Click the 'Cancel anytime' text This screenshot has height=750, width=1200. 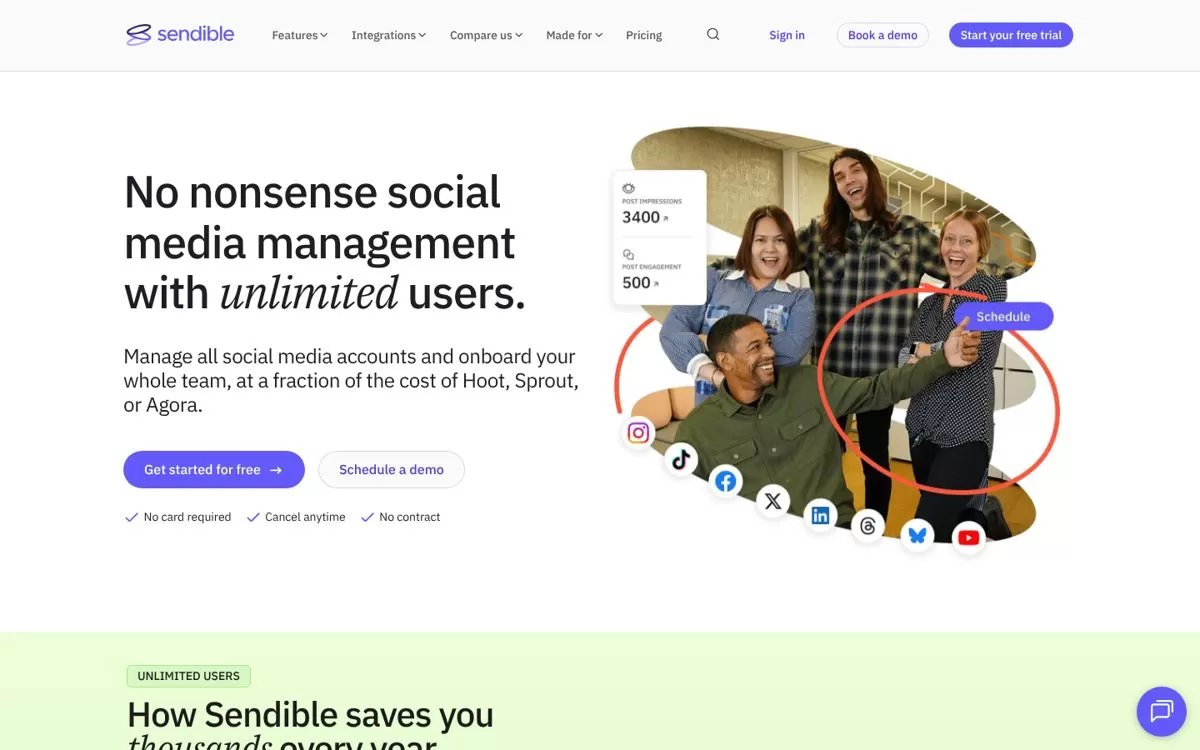305,517
